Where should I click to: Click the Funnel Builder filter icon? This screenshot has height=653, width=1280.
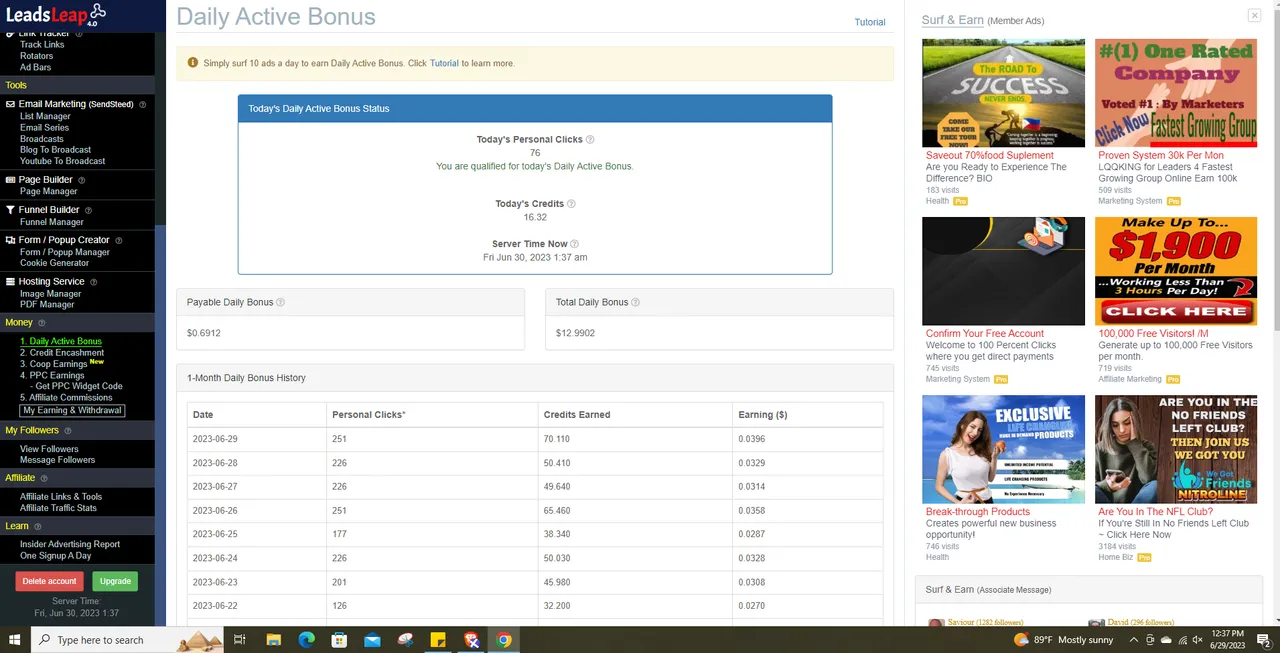point(11,210)
